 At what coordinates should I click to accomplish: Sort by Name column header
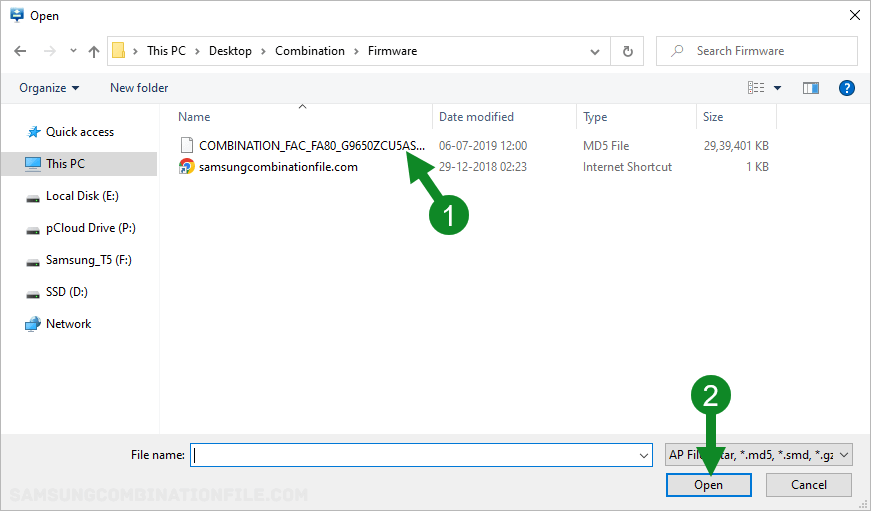[194, 117]
